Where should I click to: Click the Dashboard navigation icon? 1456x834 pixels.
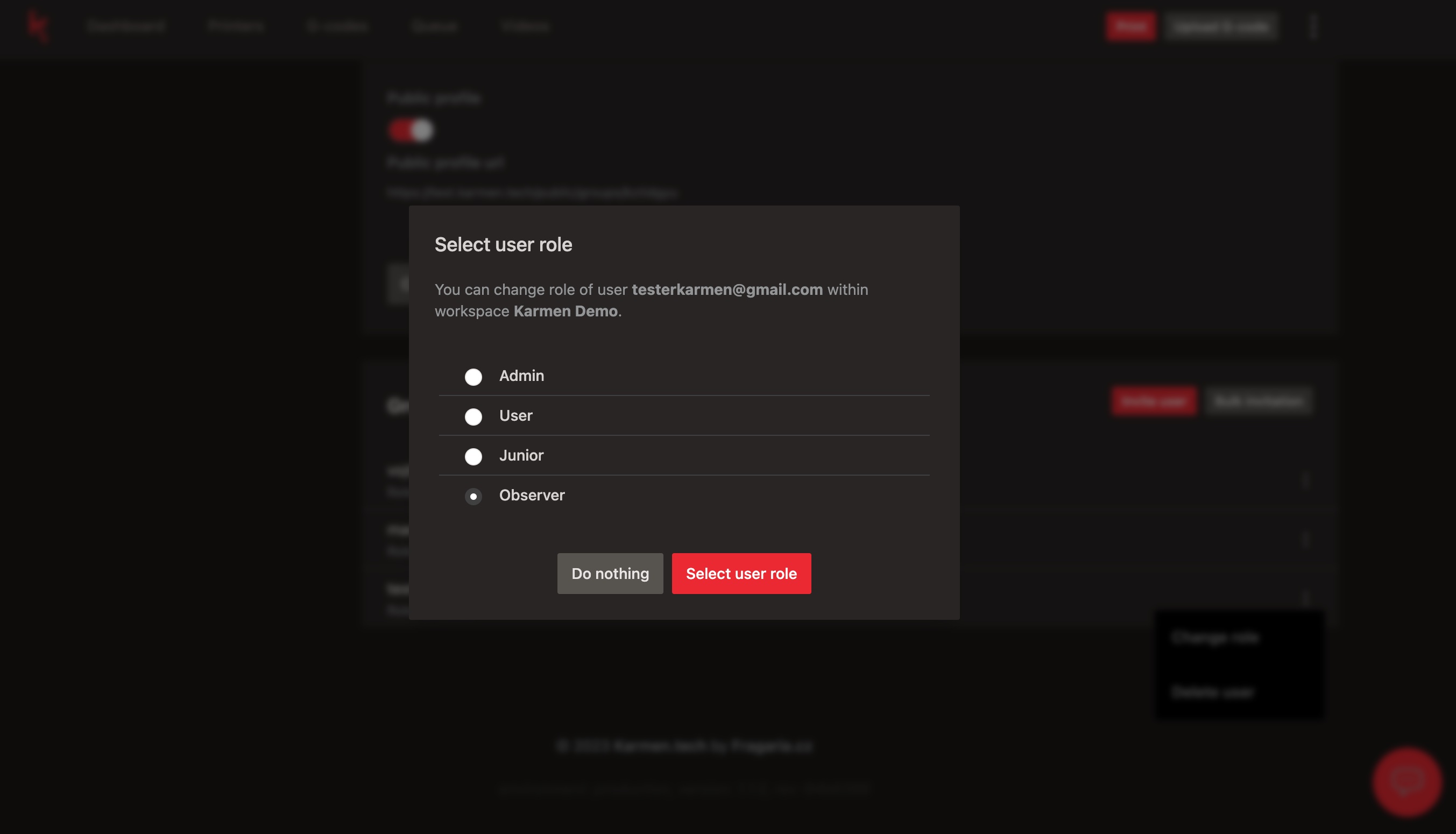pos(125,26)
